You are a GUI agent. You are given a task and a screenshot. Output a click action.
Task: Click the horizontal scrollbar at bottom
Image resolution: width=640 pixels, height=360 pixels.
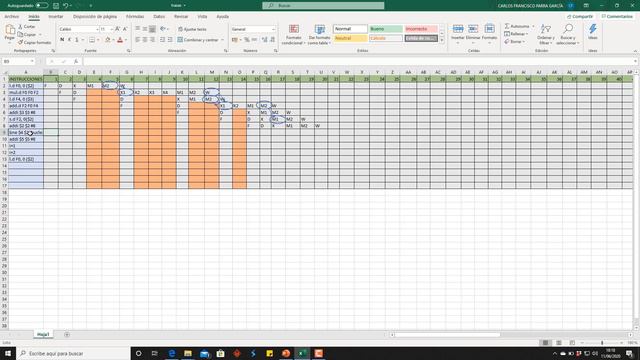click(447, 335)
